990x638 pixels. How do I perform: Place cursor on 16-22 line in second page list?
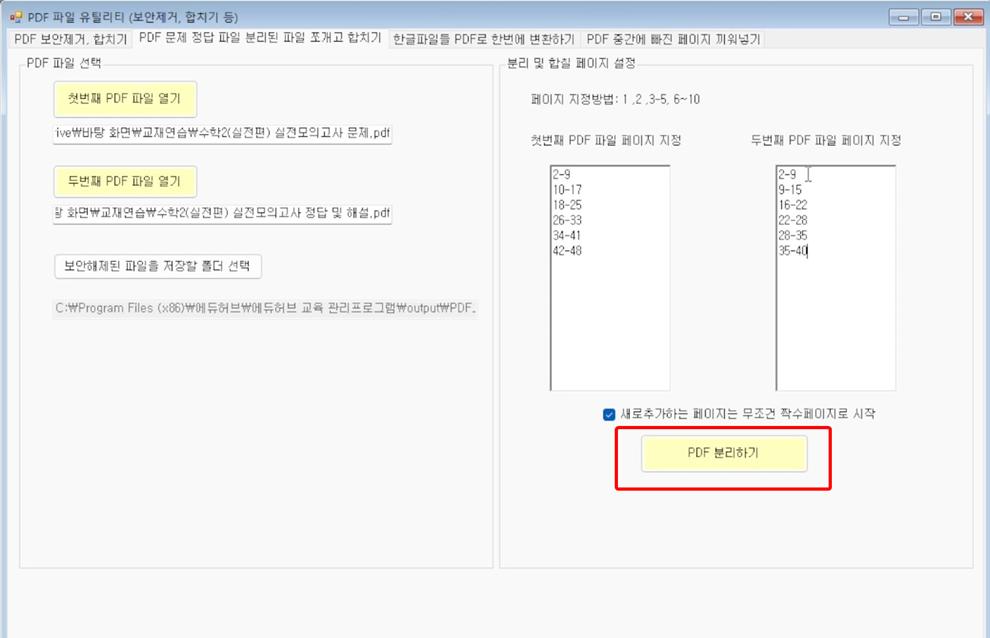(x=792, y=205)
